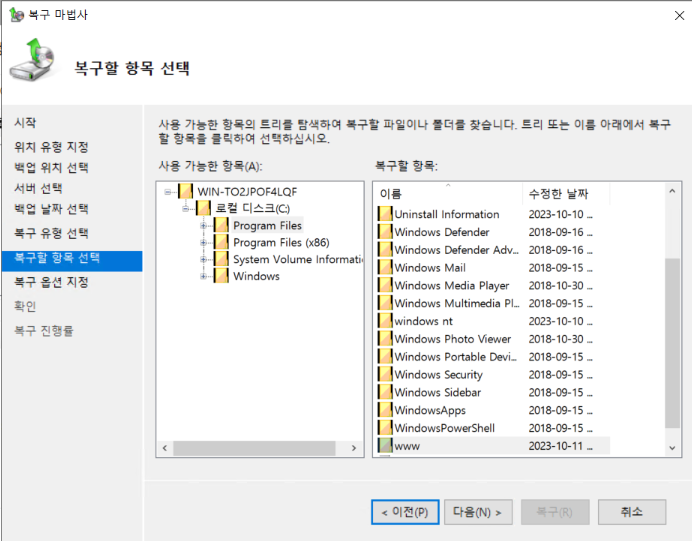Screen dimensions: 692x541
Task: Expand the Program Files (x86) tree node
Action: [204, 243]
